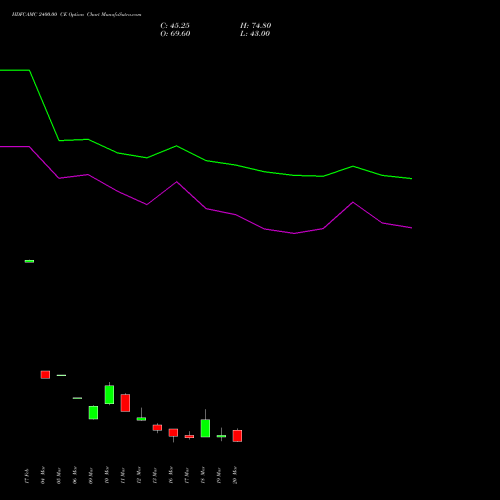This screenshot has height=500, width=500.
Task: Click the red candle above 04 Mar
Action: tap(45, 375)
